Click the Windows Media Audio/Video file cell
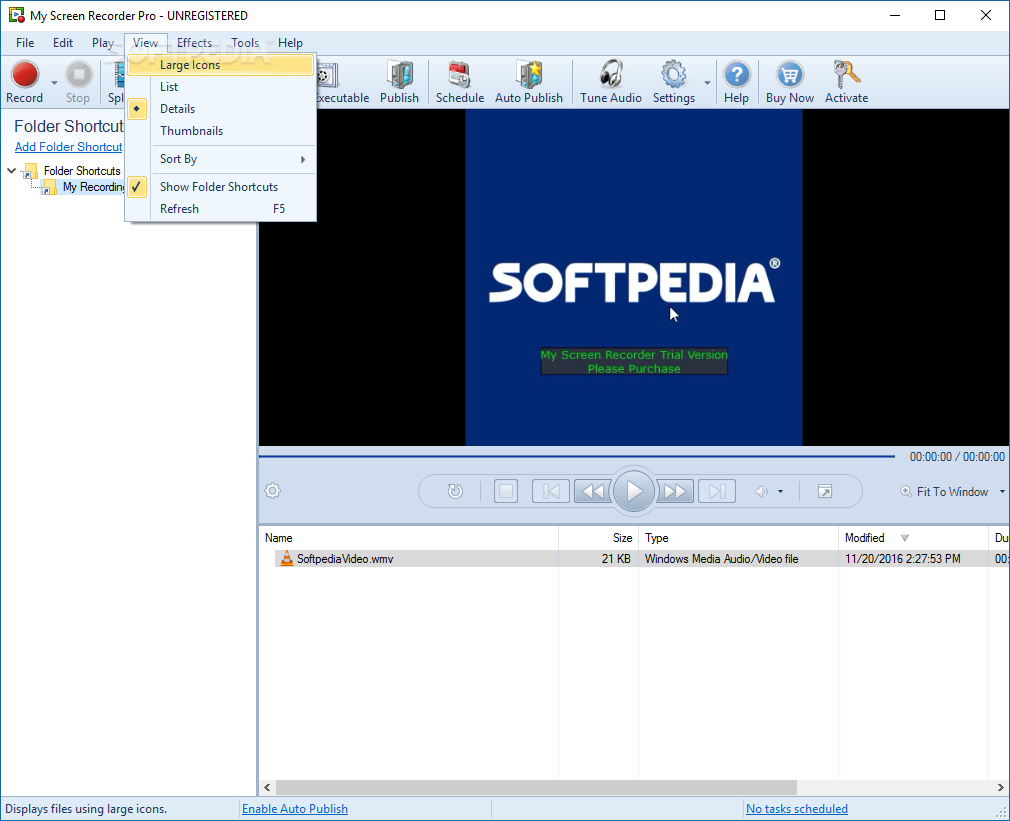 coord(721,559)
